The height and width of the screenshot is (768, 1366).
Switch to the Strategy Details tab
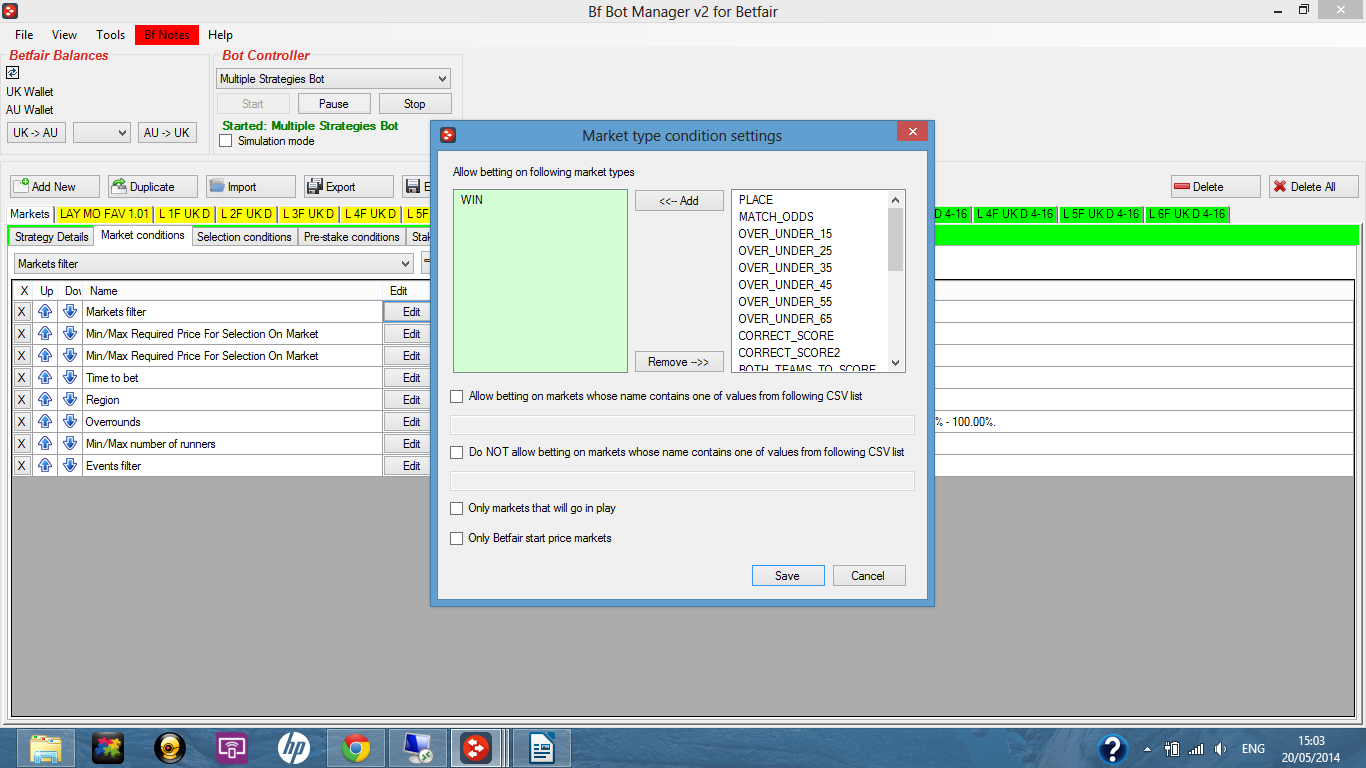(x=52, y=237)
